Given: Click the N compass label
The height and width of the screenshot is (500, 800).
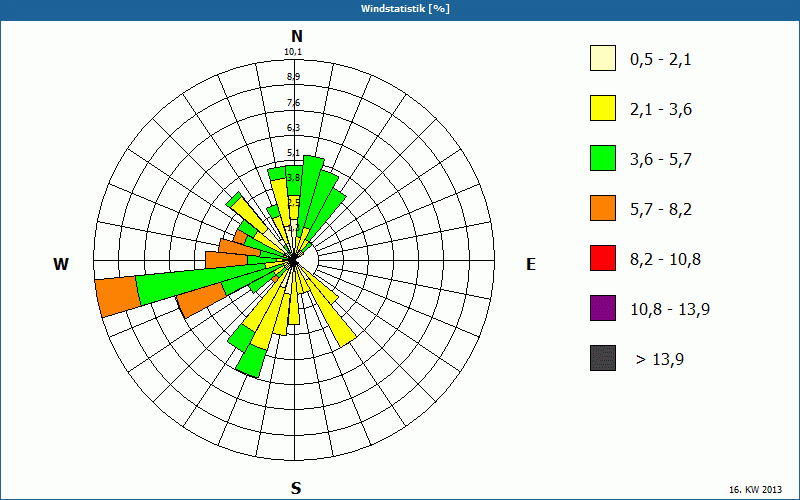Looking at the screenshot, I should tap(297, 36).
